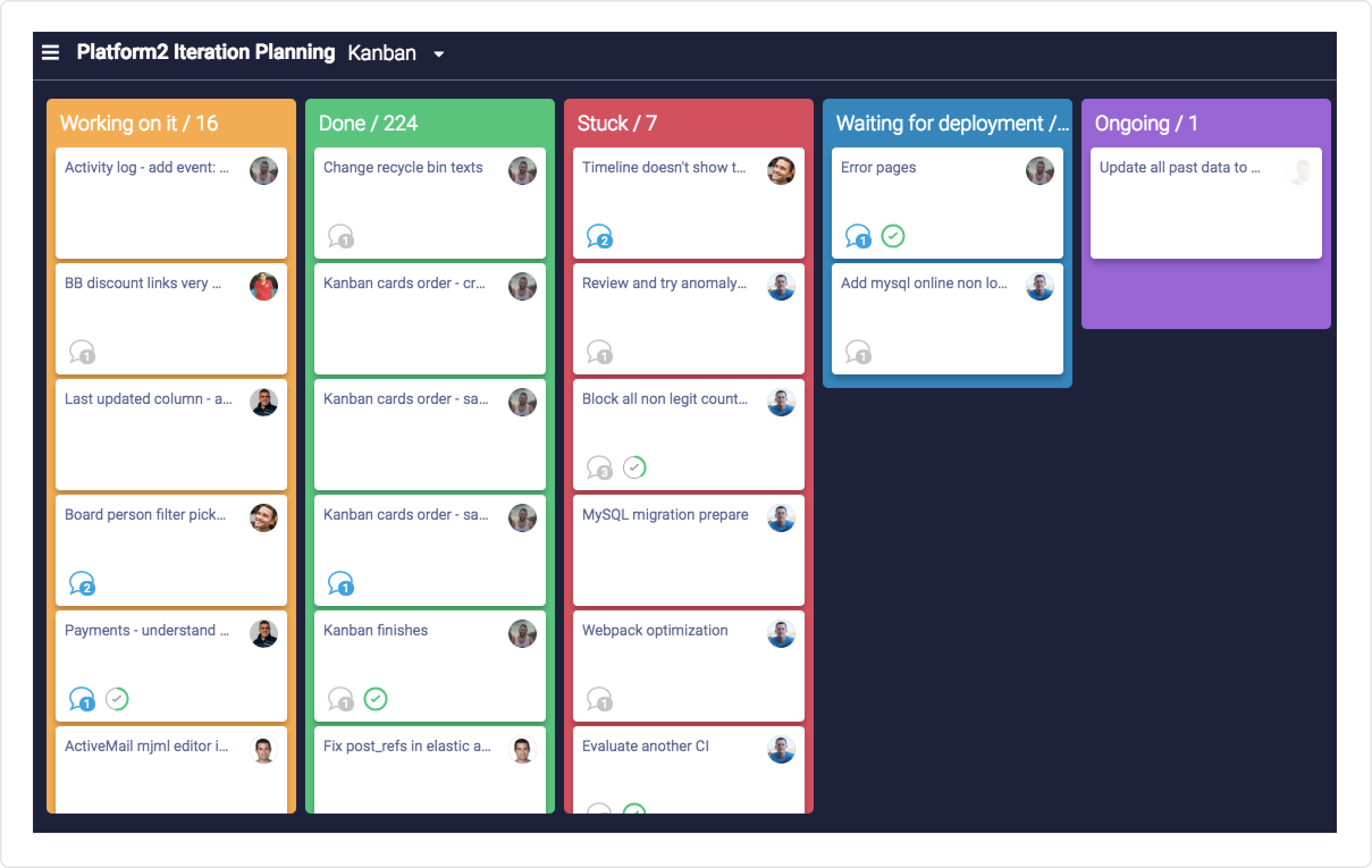Toggle green checkmark on Error pages card
1372x868 pixels.
[893, 236]
